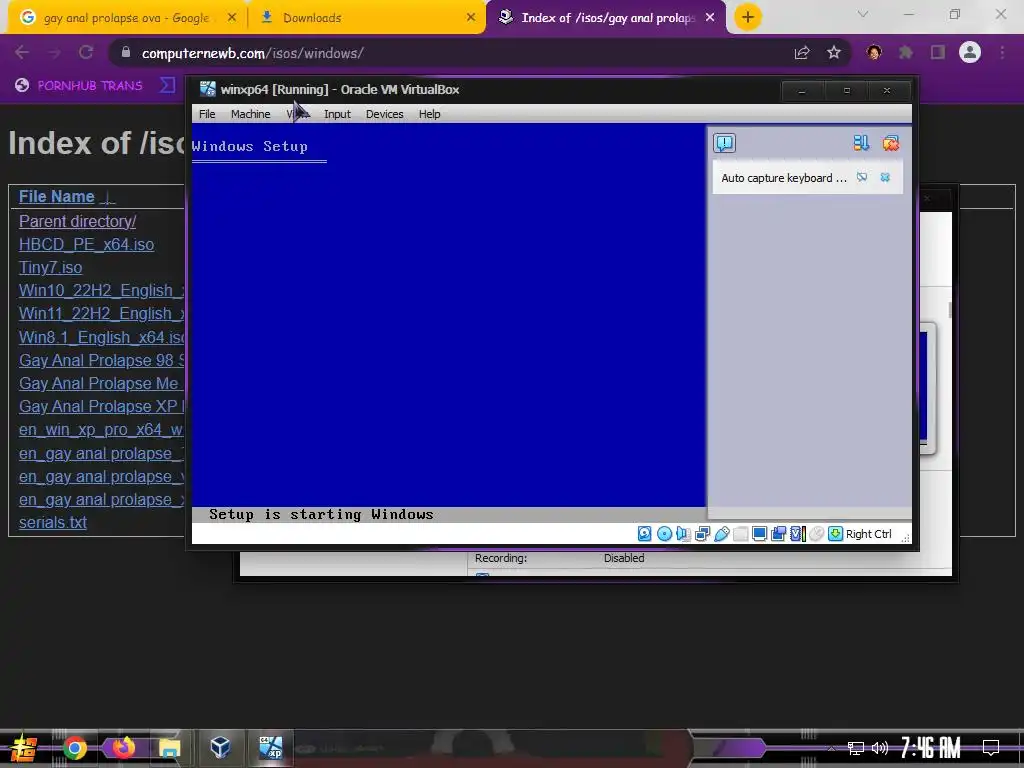This screenshot has height=768, width=1024.
Task: Open the en_win_xp_pro_x64 link
Action: tap(101, 430)
